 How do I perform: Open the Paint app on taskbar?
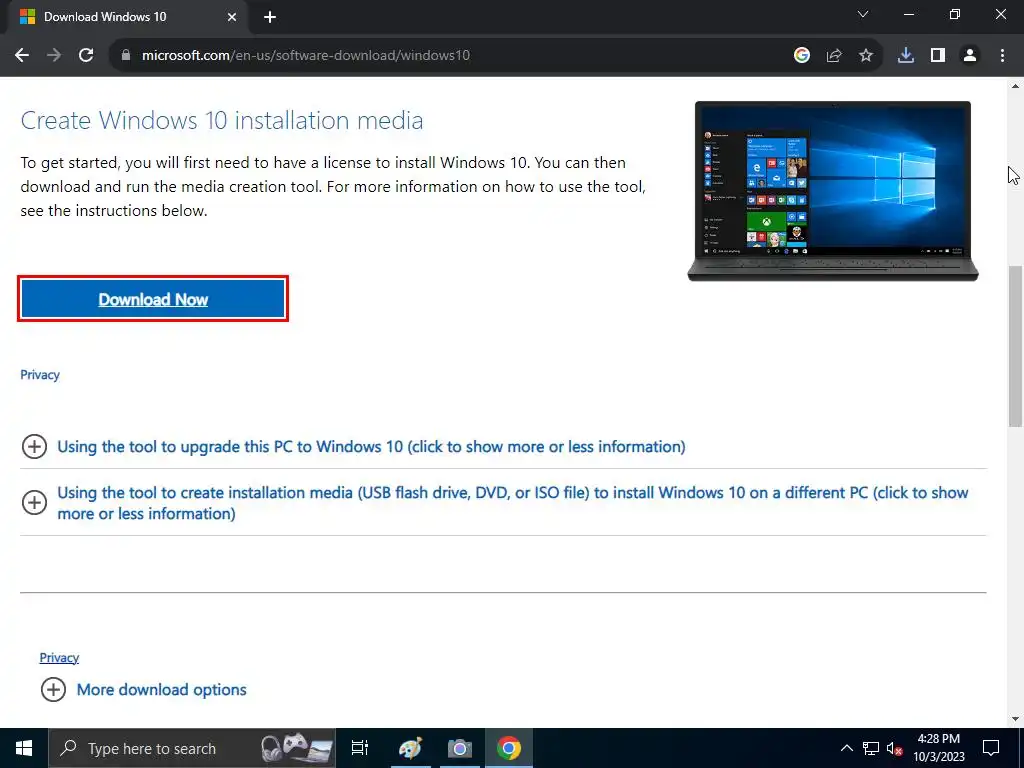point(410,748)
